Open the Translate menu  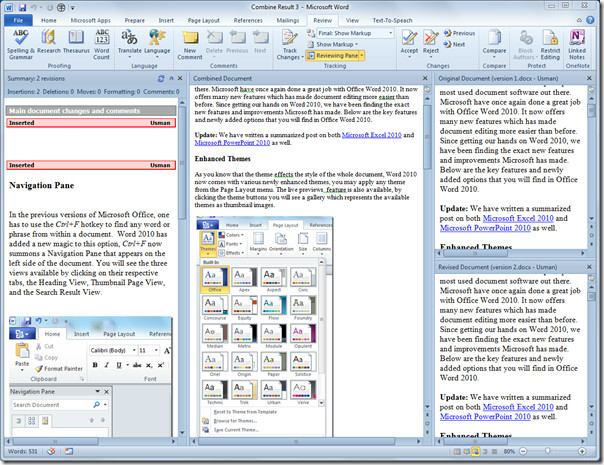point(129,43)
